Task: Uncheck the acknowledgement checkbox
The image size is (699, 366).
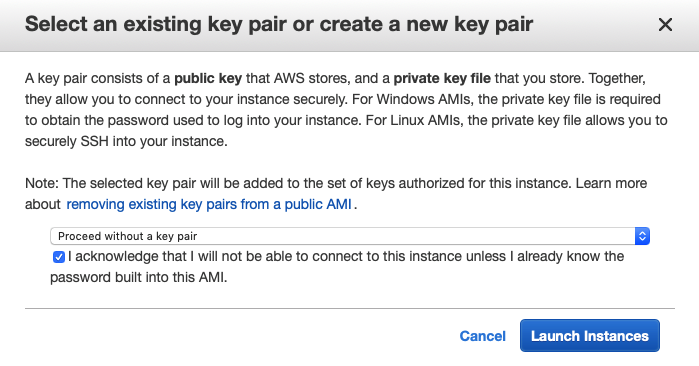Action: [59, 257]
